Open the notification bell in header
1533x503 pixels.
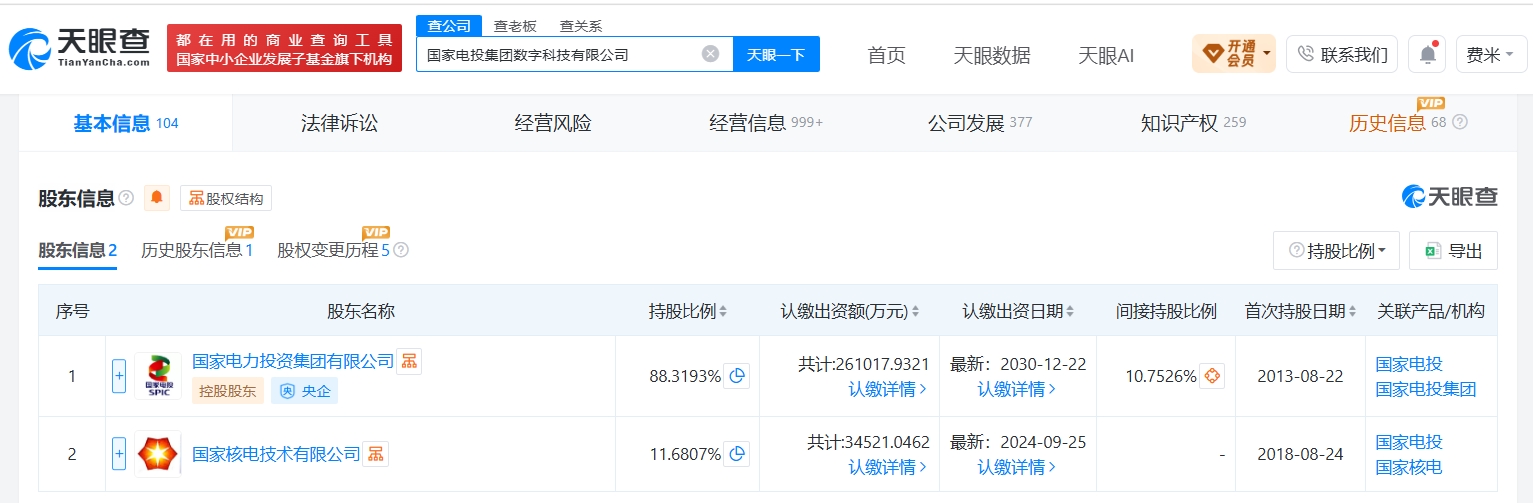point(1428,54)
